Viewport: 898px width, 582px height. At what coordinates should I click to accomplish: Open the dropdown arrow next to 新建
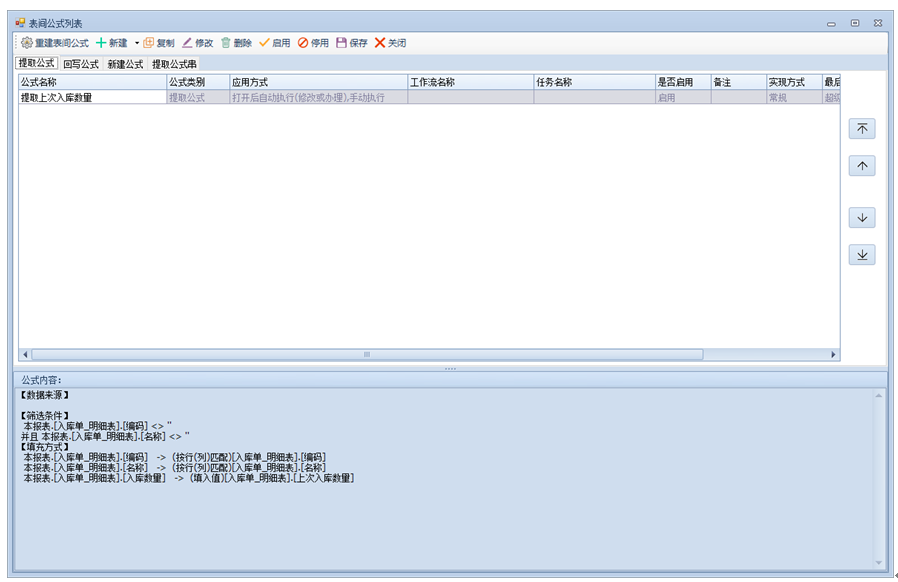point(137,43)
